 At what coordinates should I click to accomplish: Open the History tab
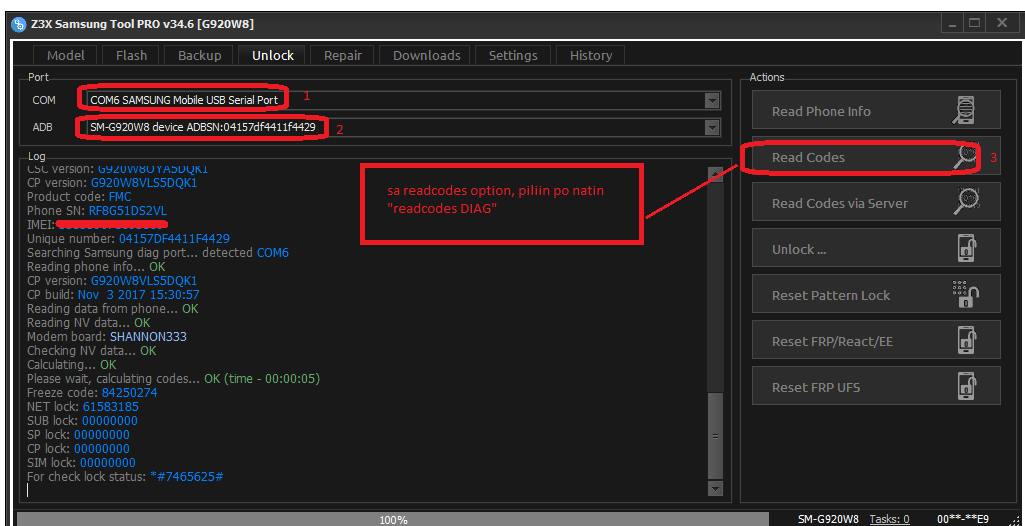tap(591, 56)
